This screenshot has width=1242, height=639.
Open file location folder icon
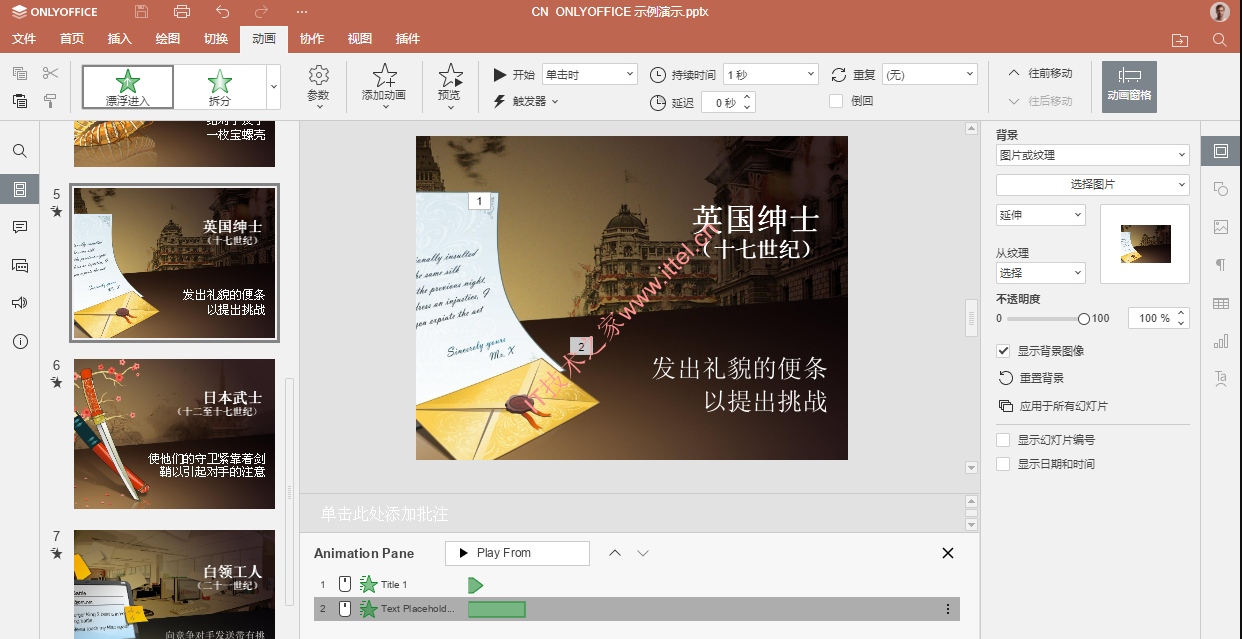(1180, 40)
